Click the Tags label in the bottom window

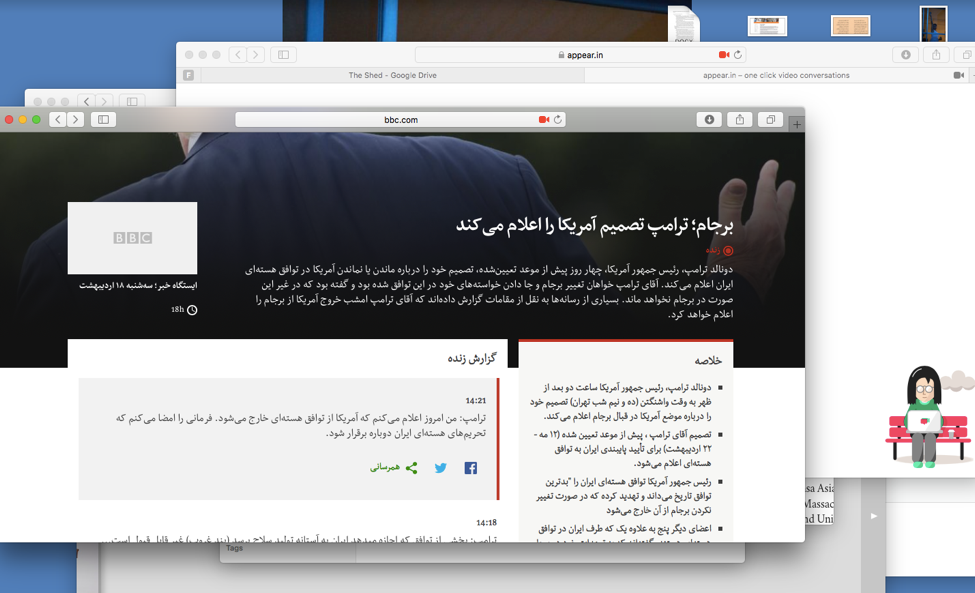click(x=234, y=548)
